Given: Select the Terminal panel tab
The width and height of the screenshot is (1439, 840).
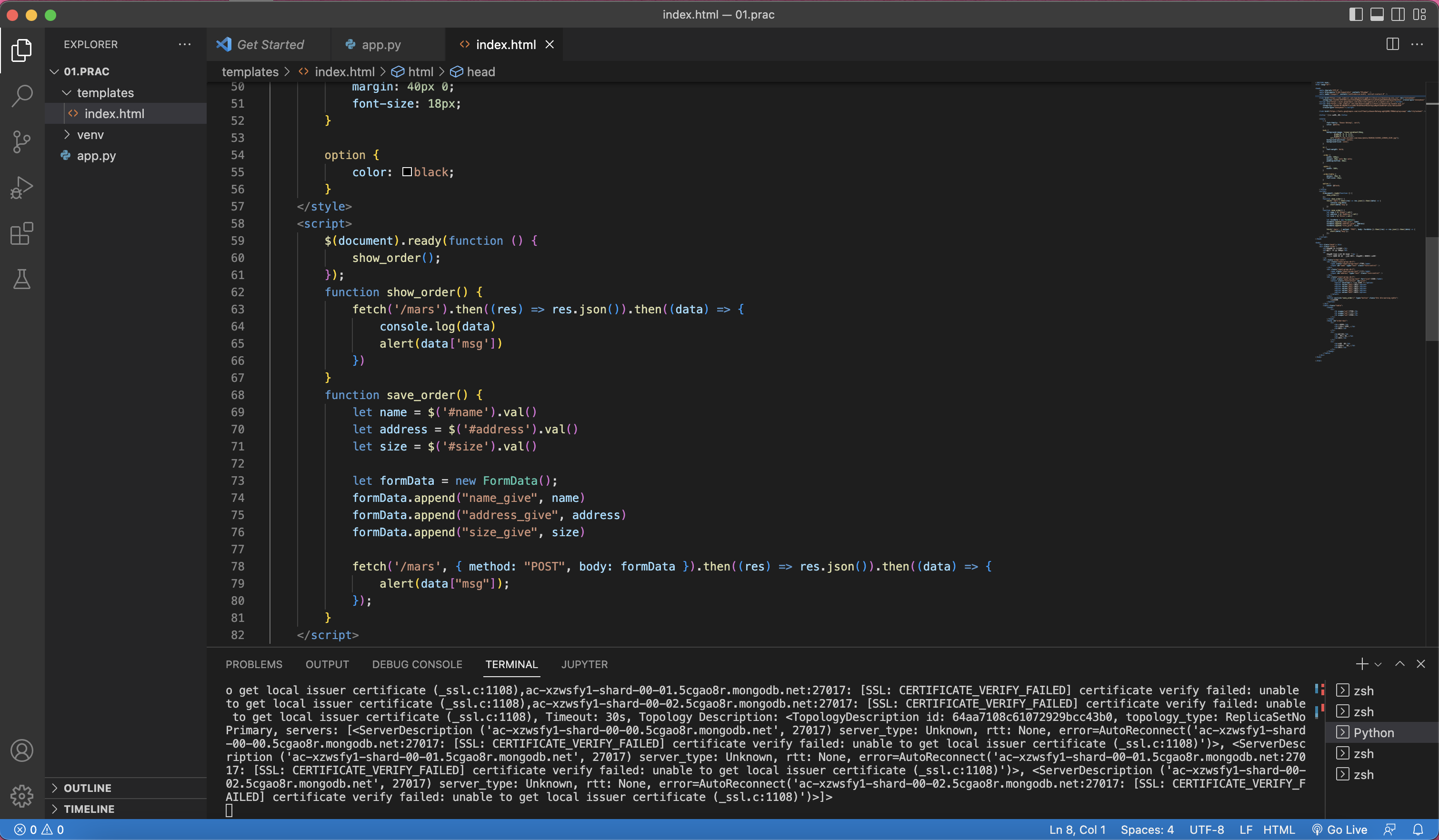Looking at the screenshot, I should [511, 664].
